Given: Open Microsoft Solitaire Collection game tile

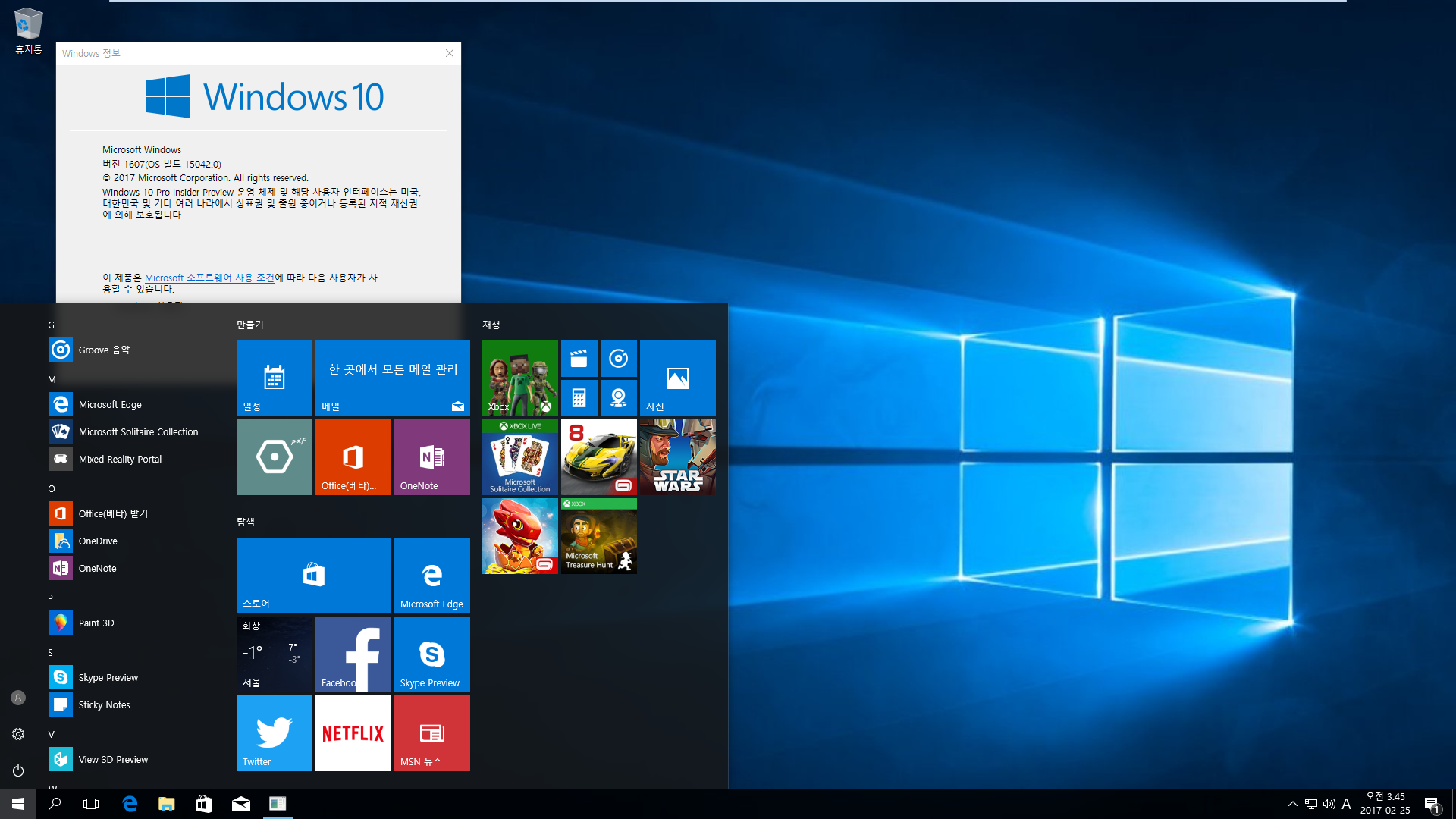Looking at the screenshot, I should click(520, 457).
